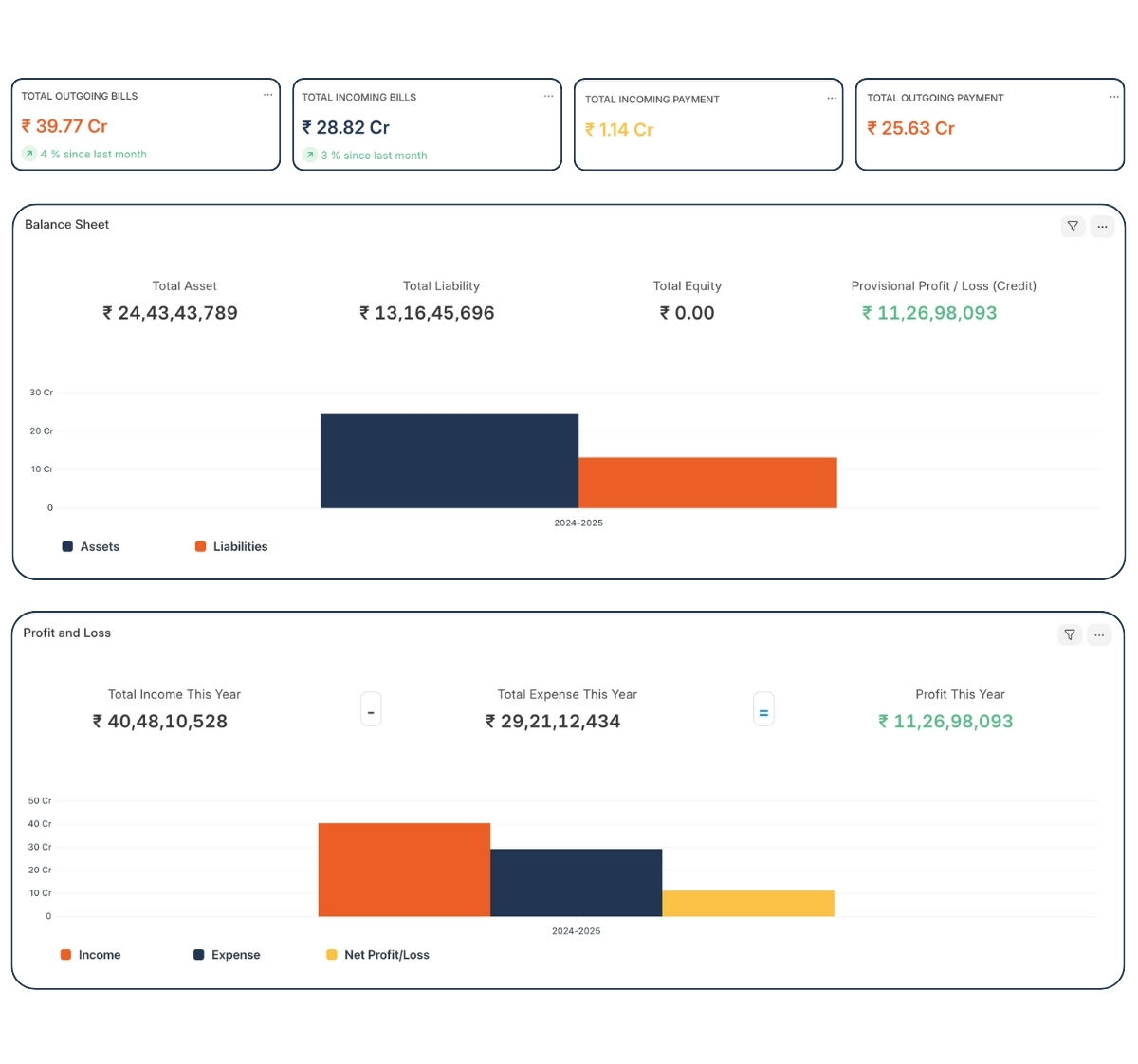Image resolution: width=1138 pixels, height=1064 pixels.
Task: Open Total Incoming Bills card options menu
Action: 548,96
